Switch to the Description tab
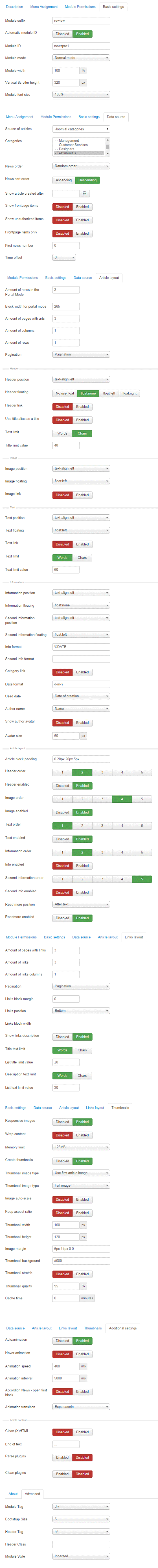Image resolution: width=158 pixels, height=1568 pixels. coord(14,7)
